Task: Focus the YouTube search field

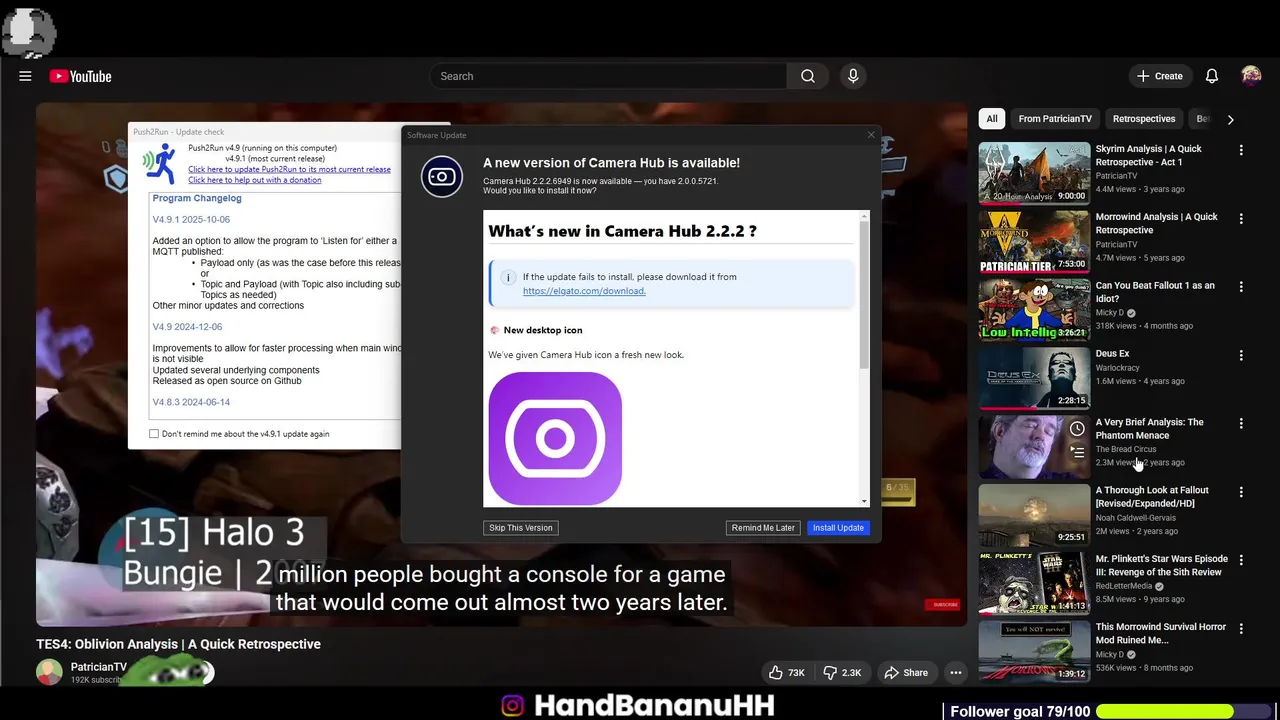Action: [x=608, y=76]
